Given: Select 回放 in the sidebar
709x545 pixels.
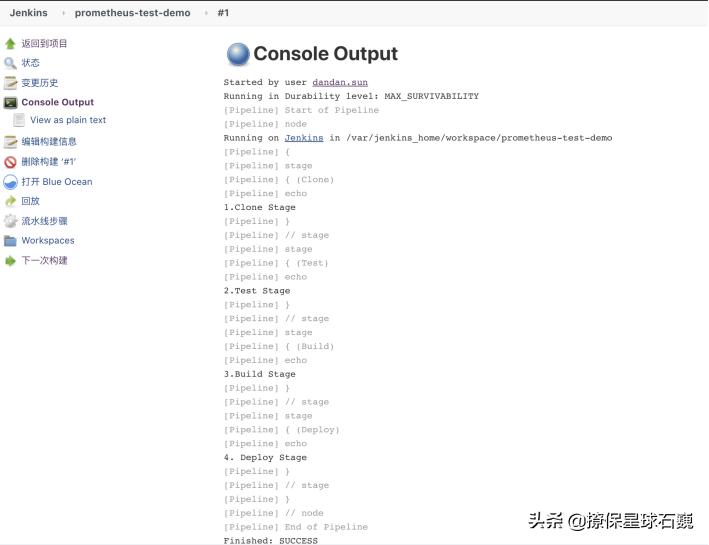Looking at the screenshot, I should (30, 201).
